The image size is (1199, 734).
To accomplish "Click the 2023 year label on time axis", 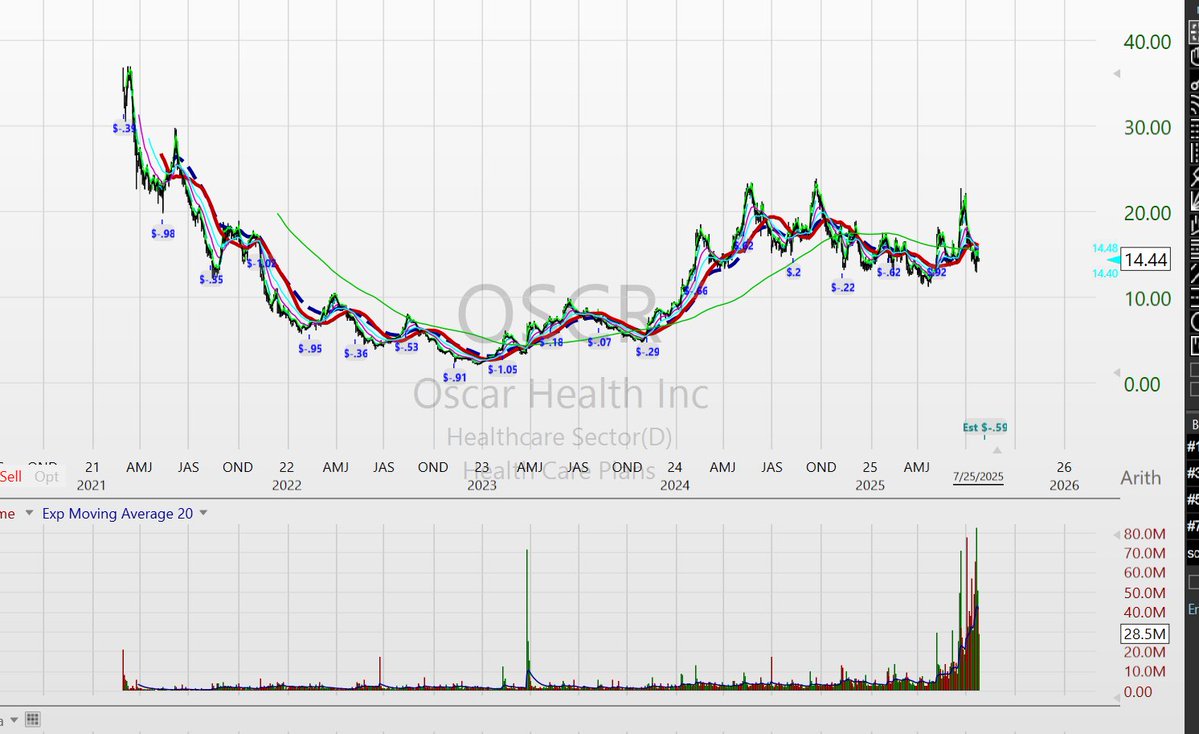I will pyautogui.click(x=482, y=486).
